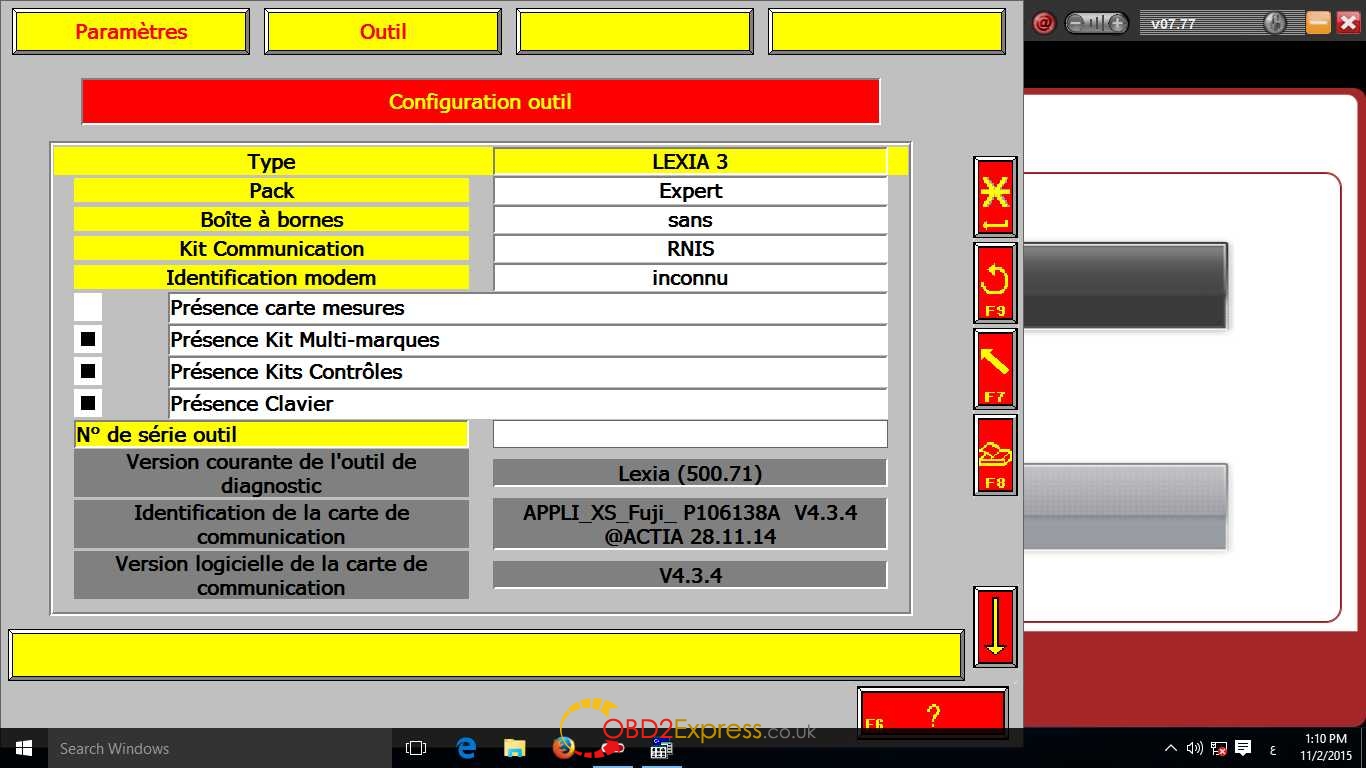The height and width of the screenshot is (768, 1366).
Task: Uncheck the Présence Kits Contrôles checkbox
Action: click(88, 372)
